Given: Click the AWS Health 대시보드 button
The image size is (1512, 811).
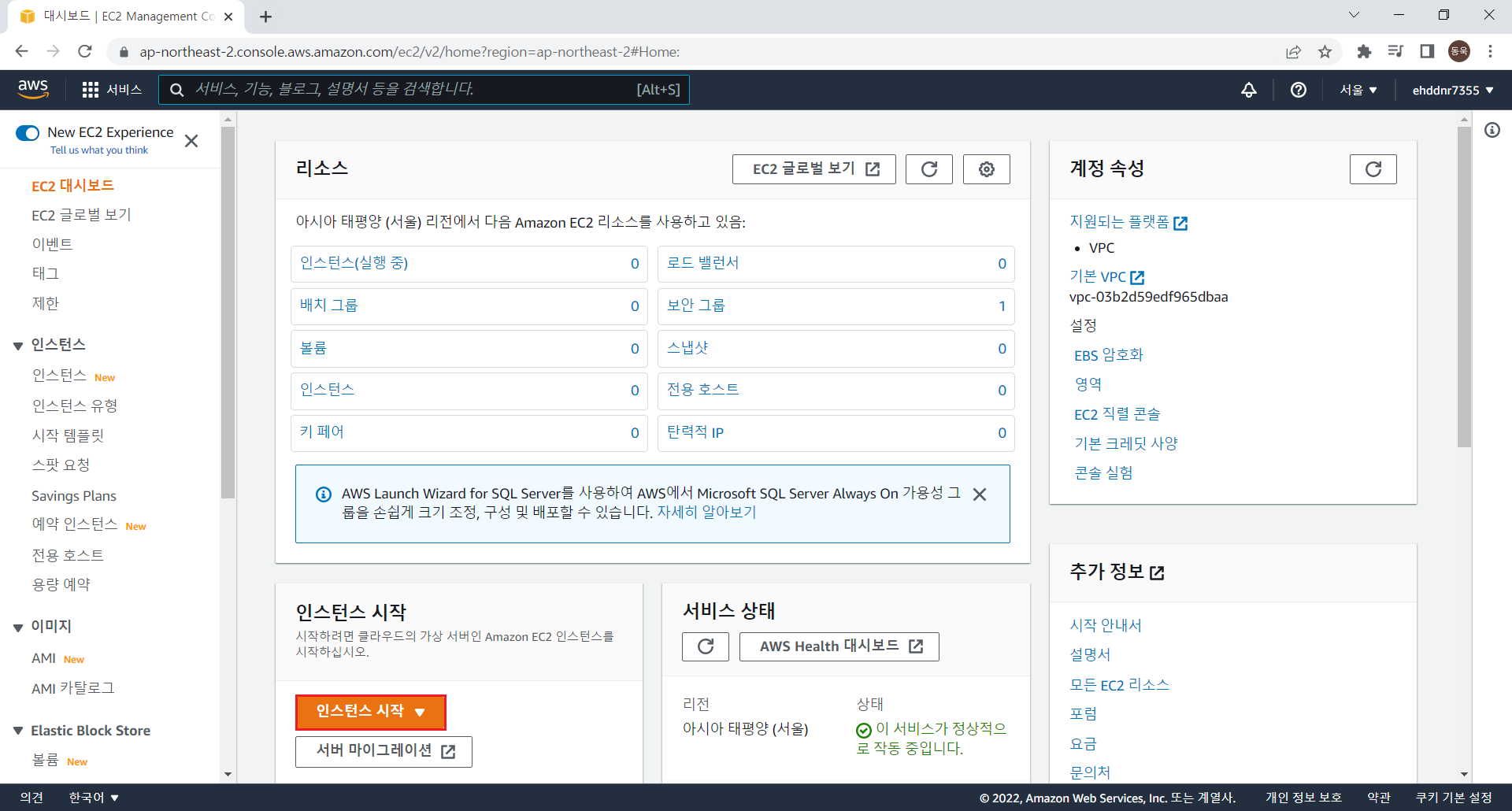Looking at the screenshot, I should coord(839,646).
